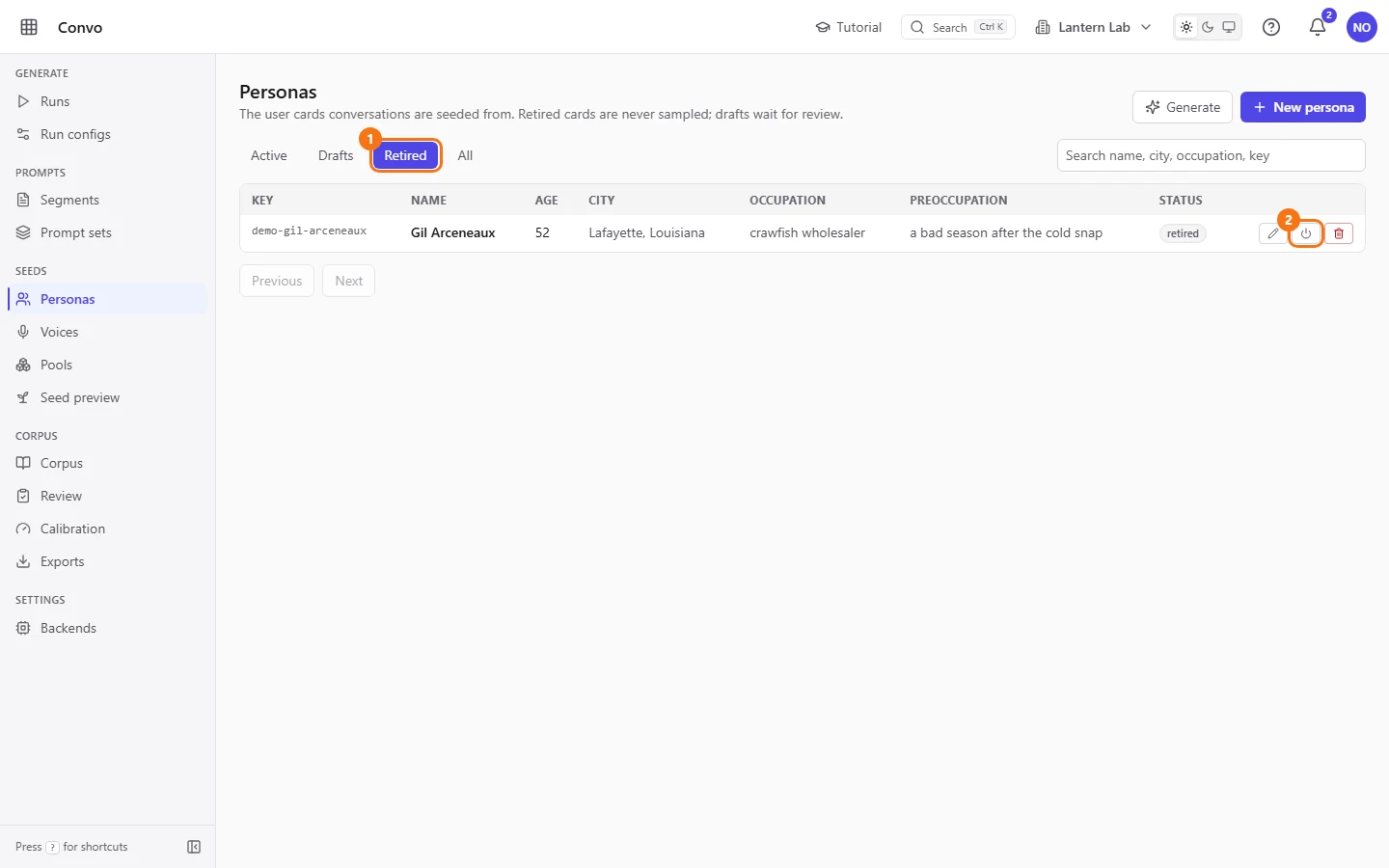The image size is (1389, 868).
Task: Click the Generate button
Action: (1183, 107)
